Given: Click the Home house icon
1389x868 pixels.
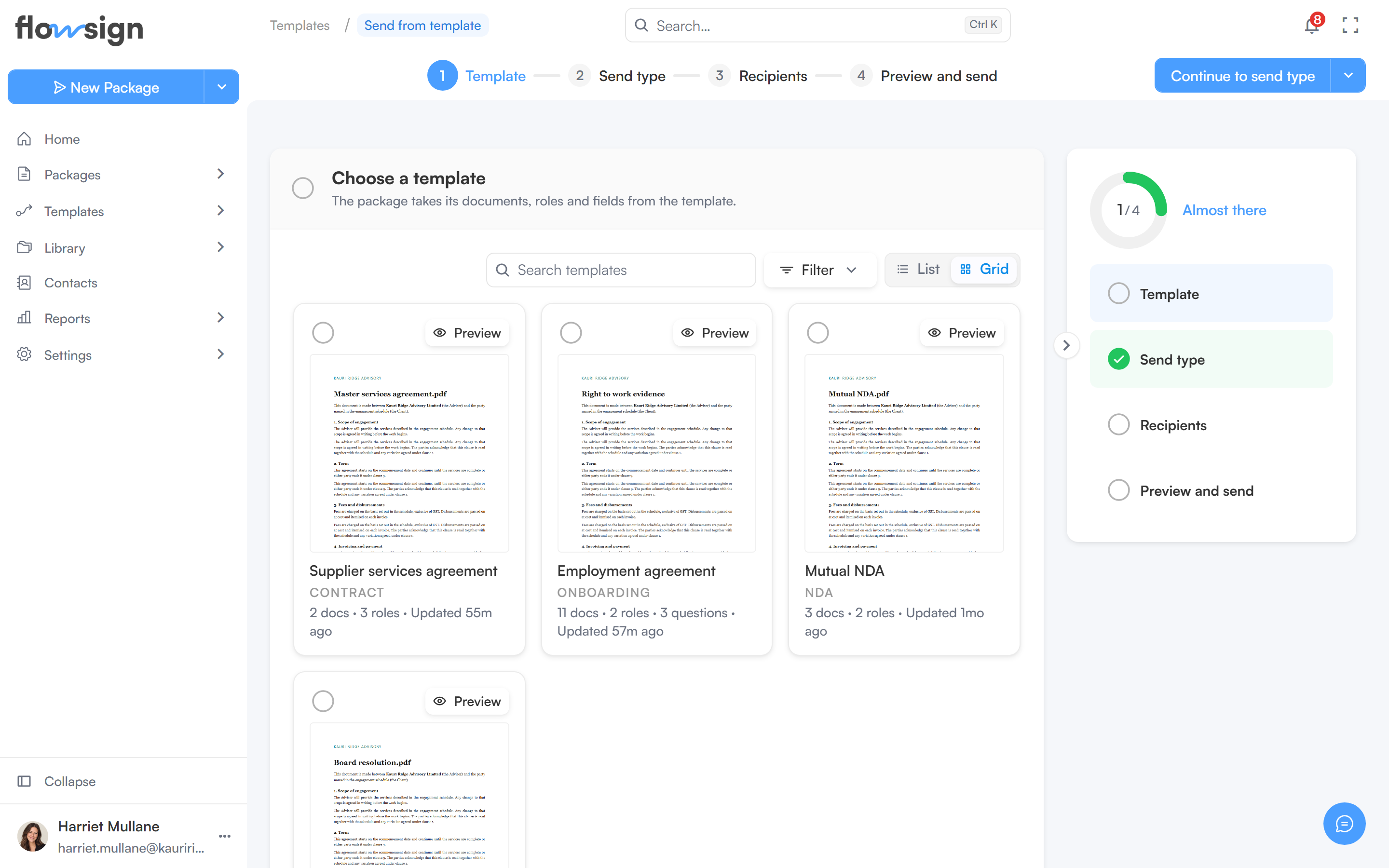Looking at the screenshot, I should tap(24, 139).
